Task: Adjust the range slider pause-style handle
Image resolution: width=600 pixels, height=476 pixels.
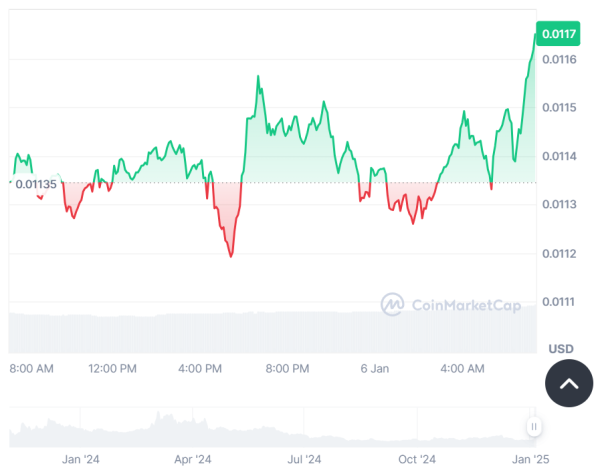Action: tap(534, 426)
